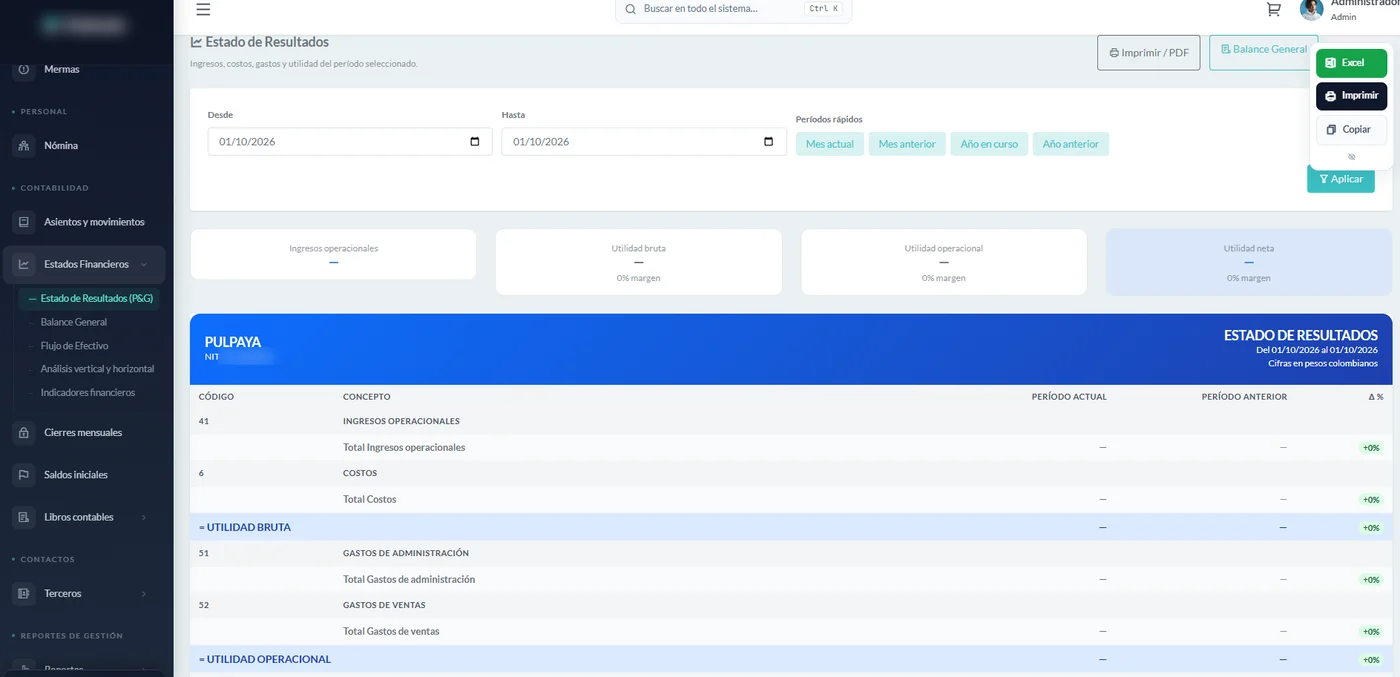
Task: Apply filter with Aplicar button
Action: 1340,179
